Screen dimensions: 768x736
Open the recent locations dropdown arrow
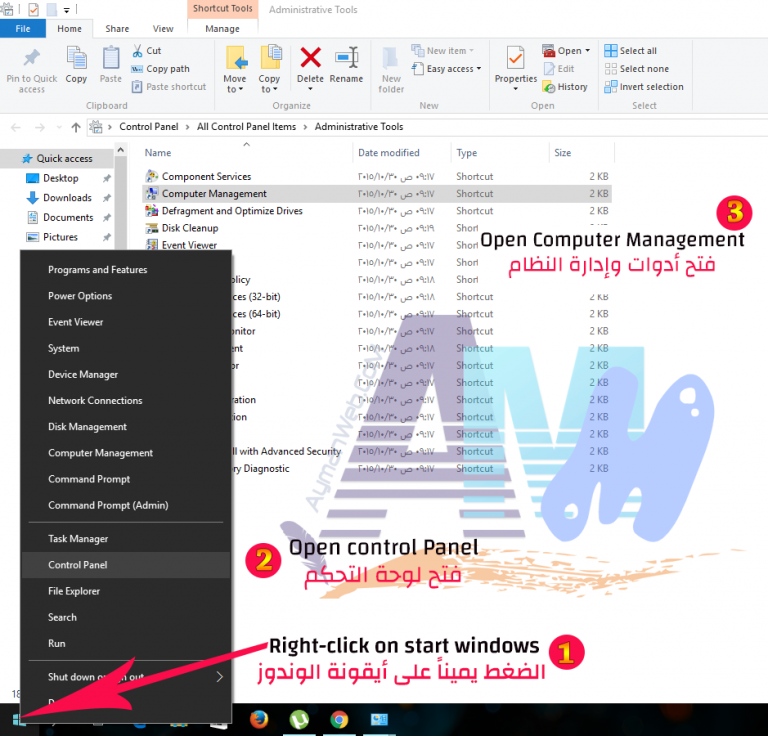point(59,127)
